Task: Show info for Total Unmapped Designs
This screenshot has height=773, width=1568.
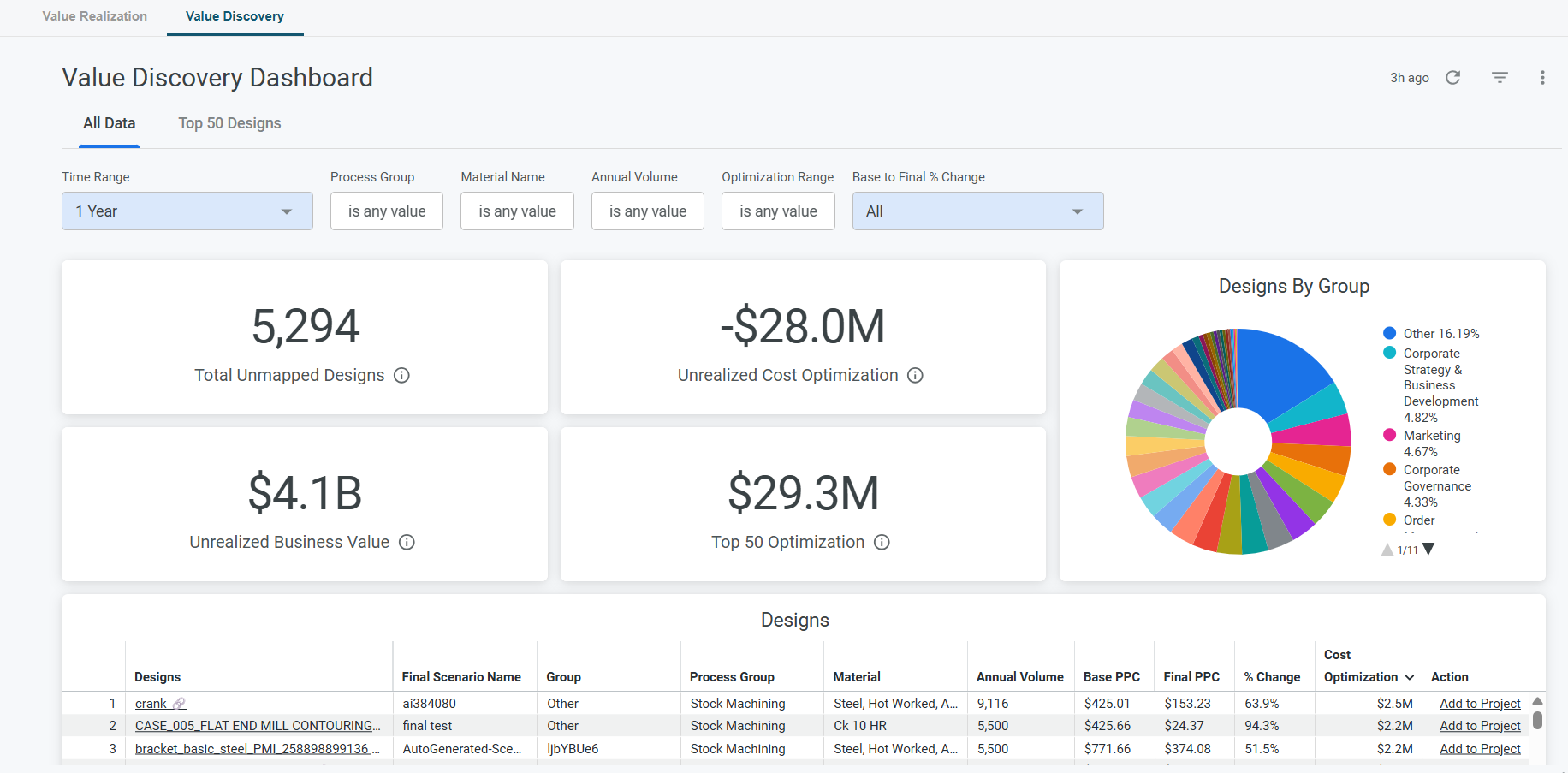Action: point(401,375)
